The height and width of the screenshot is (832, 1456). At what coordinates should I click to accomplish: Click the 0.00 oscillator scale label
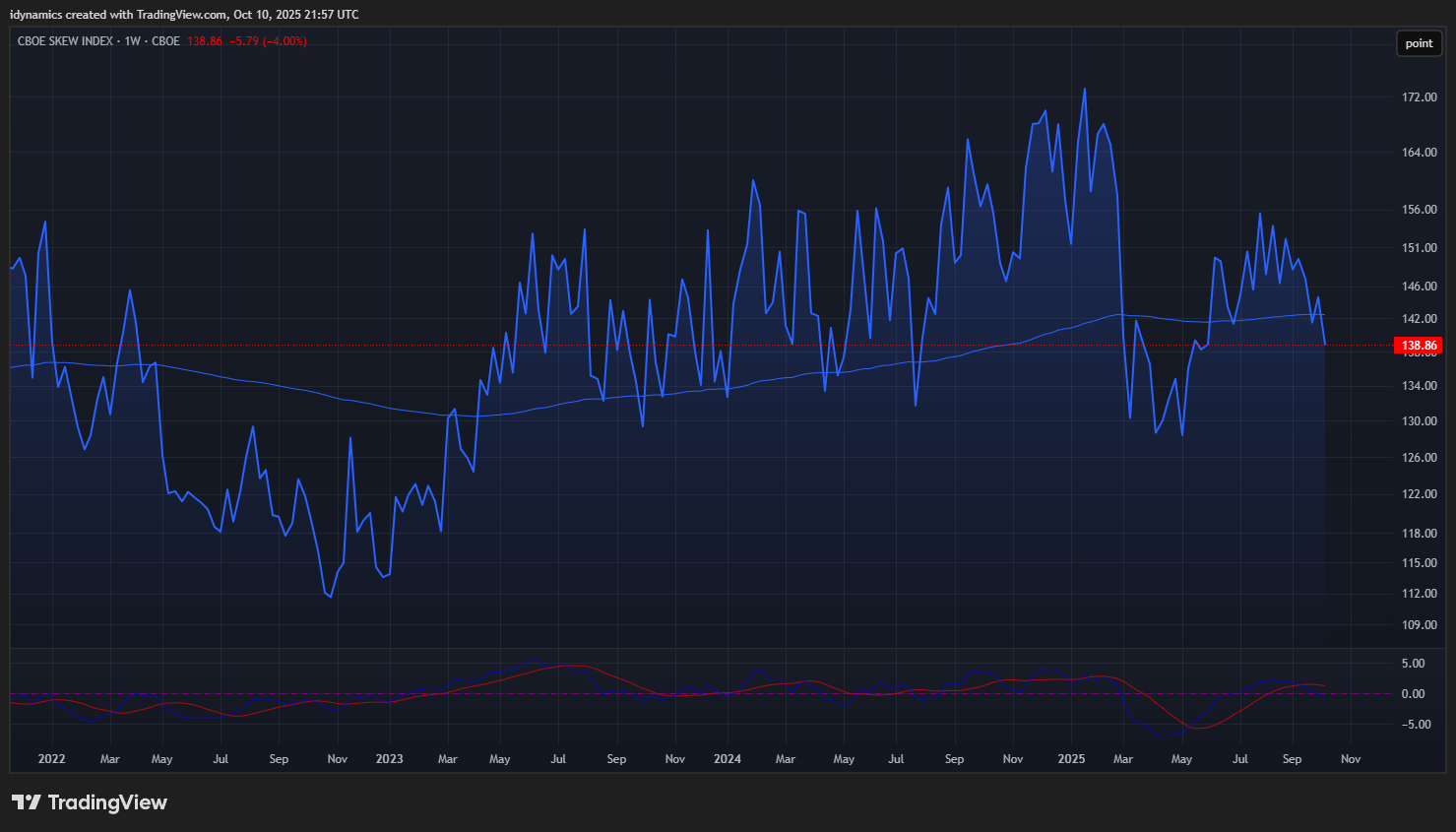pyautogui.click(x=1413, y=694)
